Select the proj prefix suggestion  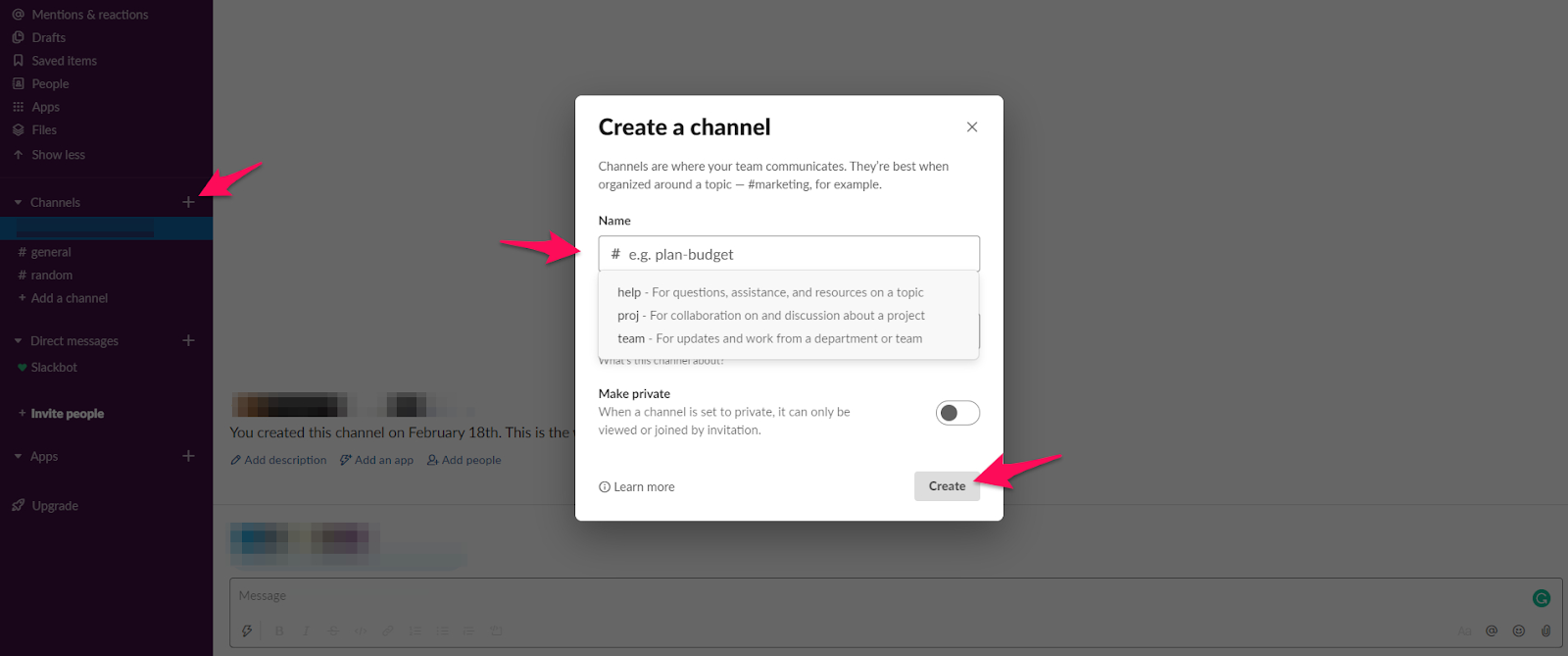789,316
